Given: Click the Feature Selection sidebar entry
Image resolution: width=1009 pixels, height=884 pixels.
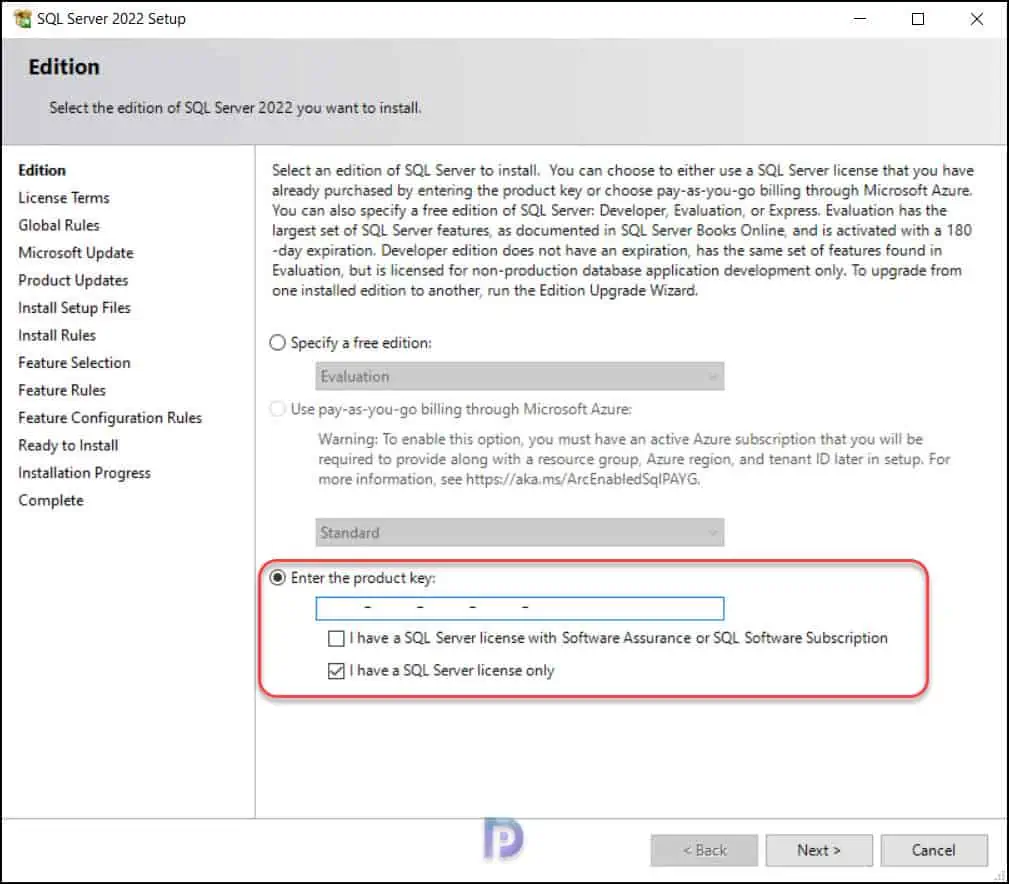Looking at the screenshot, I should point(74,363).
